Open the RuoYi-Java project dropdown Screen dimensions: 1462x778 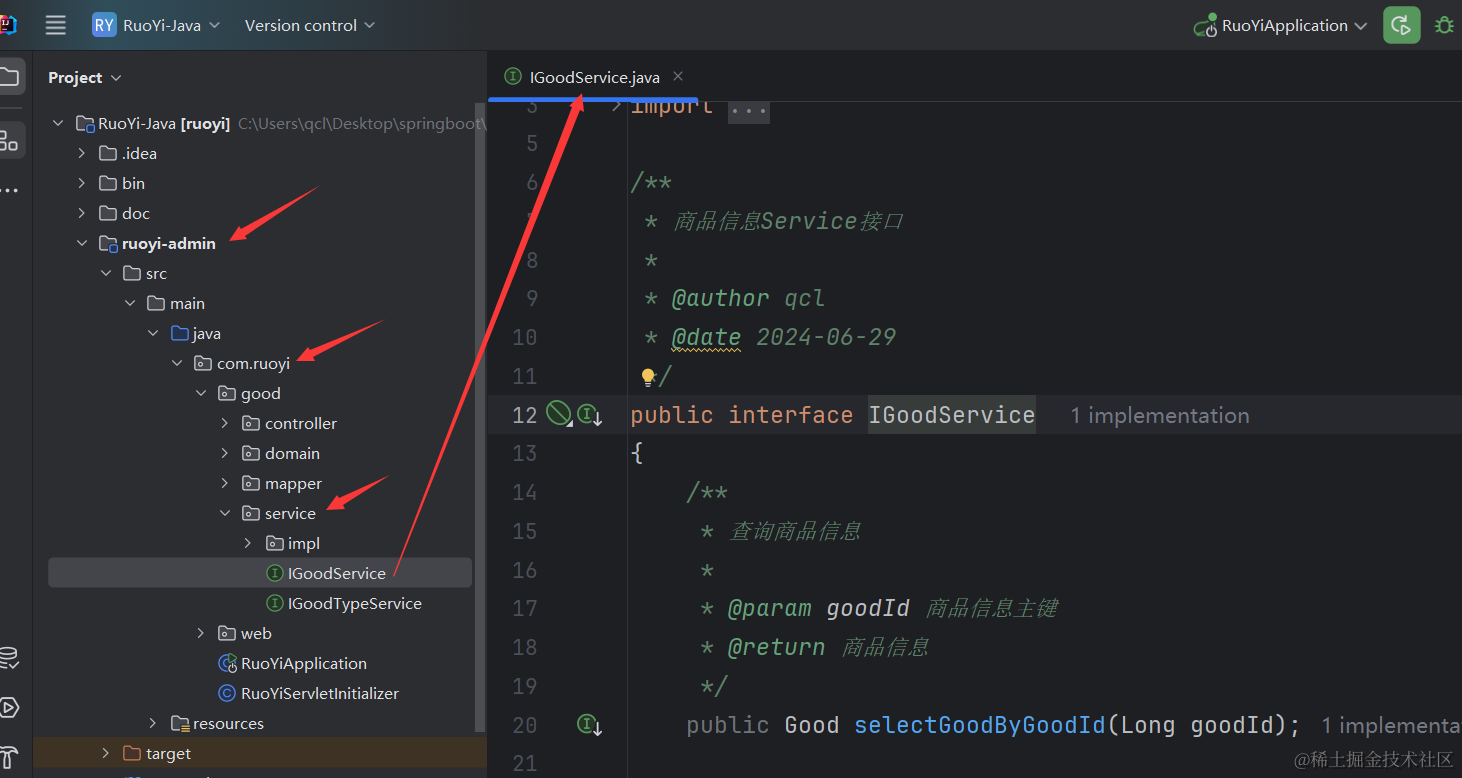156,26
